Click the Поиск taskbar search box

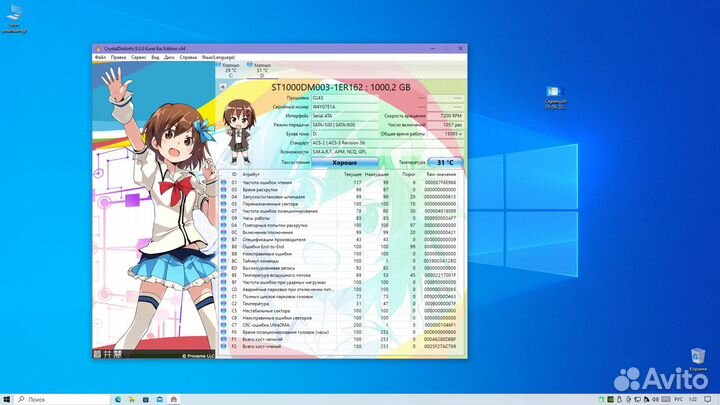pos(62,399)
